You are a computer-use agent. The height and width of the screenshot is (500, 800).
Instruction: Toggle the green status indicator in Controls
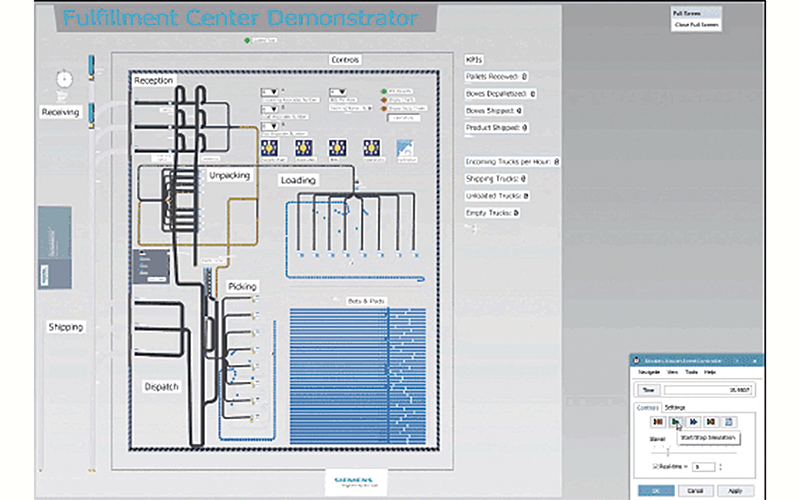click(x=384, y=92)
